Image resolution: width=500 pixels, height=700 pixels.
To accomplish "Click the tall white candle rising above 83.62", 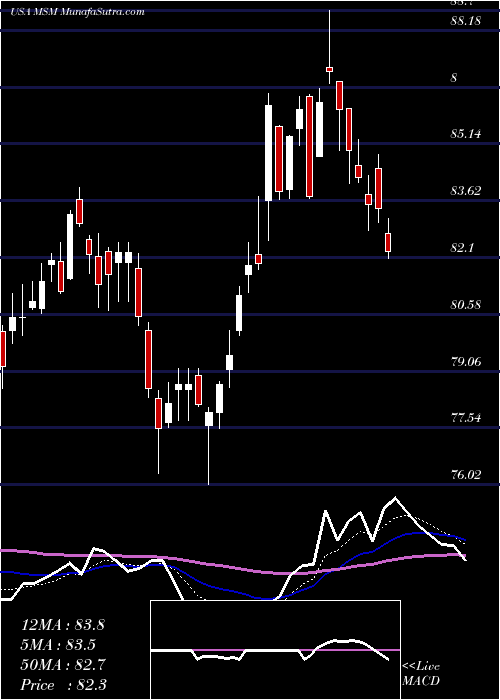I will coord(269,153).
